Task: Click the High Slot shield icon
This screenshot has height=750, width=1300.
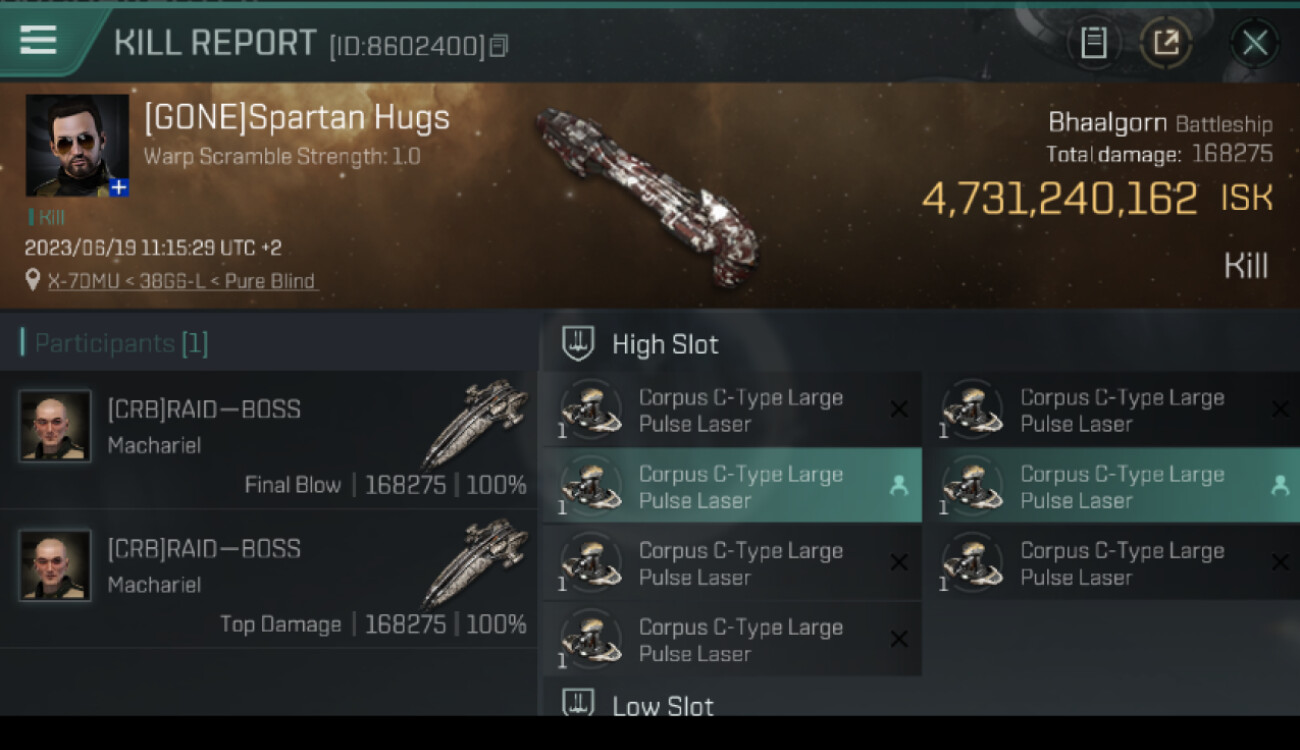Action: (x=578, y=344)
